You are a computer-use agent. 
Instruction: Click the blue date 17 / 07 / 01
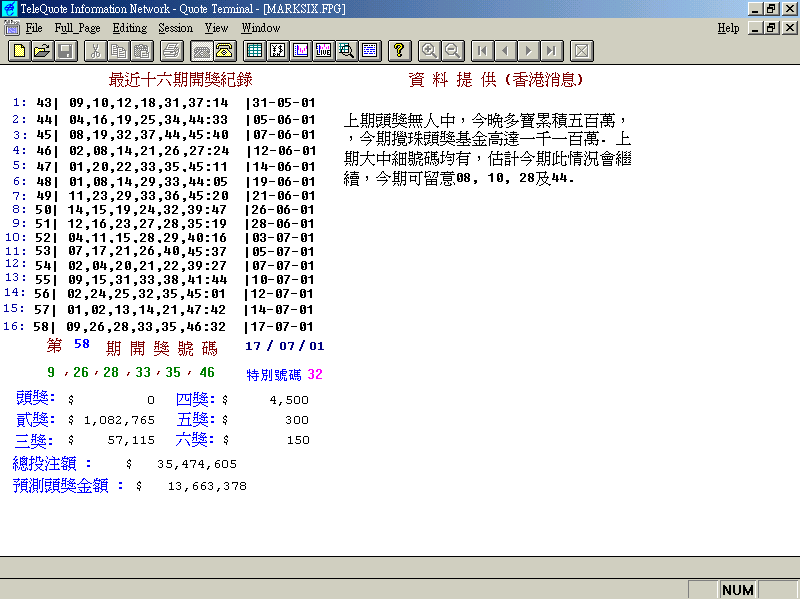[285, 346]
